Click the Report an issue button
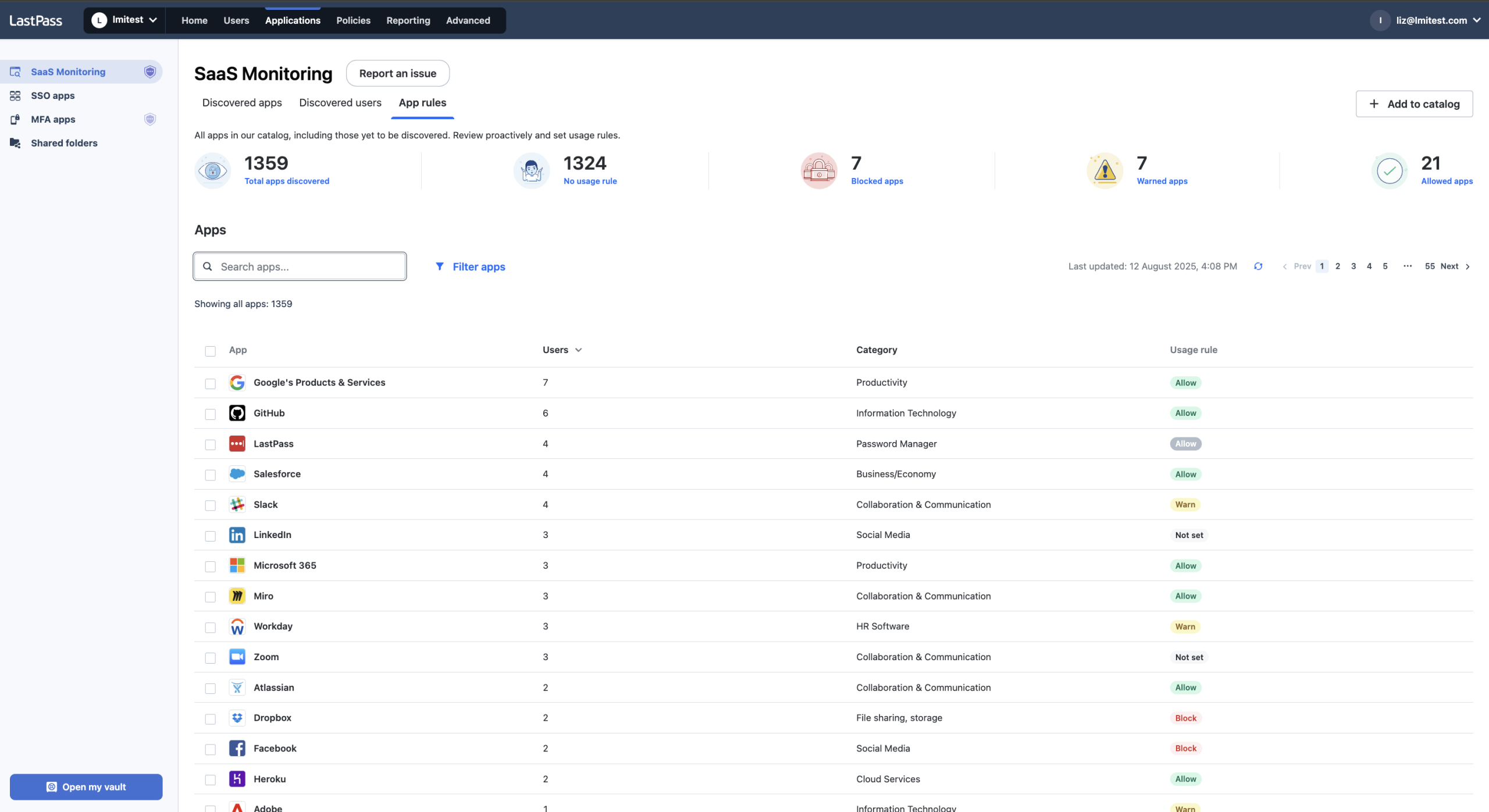Viewport: 1489px width, 812px height. pyautogui.click(x=398, y=73)
